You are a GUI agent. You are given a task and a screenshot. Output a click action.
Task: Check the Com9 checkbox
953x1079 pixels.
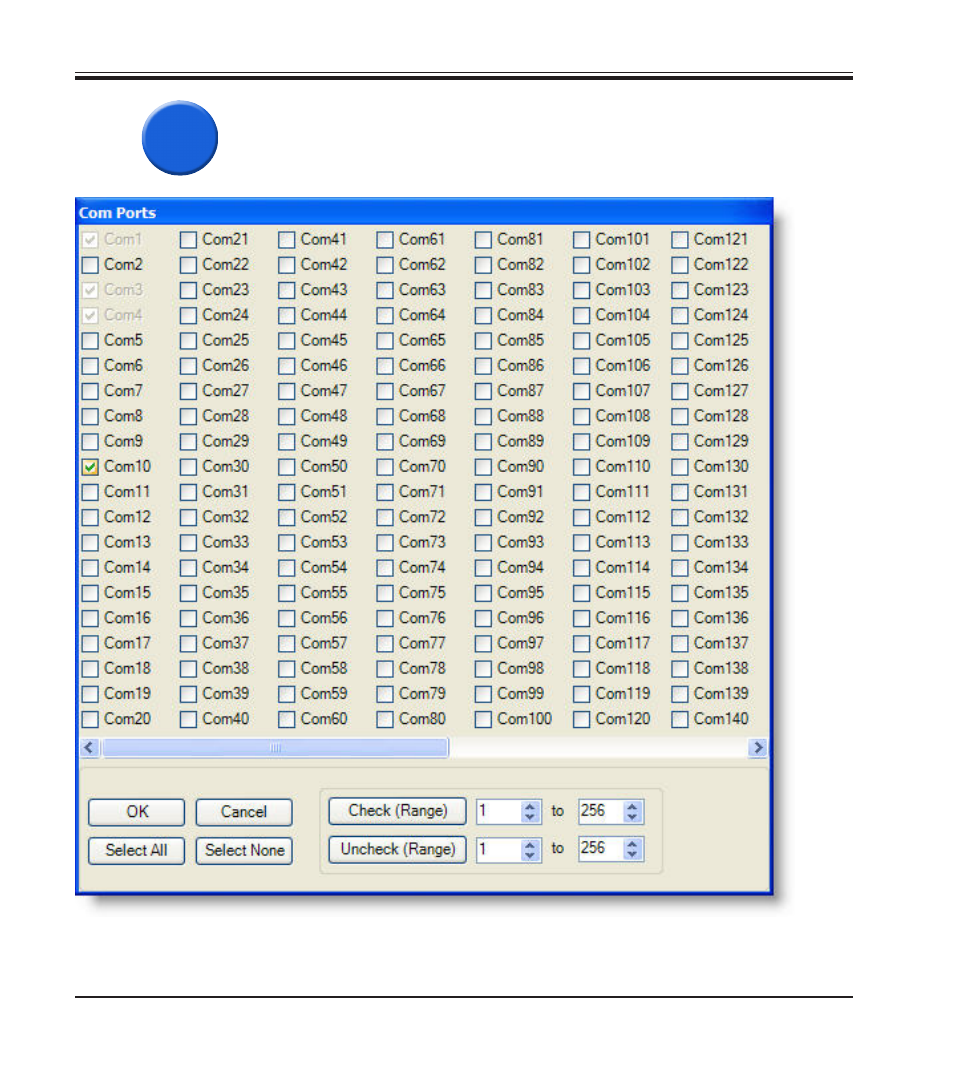coord(90,441)
